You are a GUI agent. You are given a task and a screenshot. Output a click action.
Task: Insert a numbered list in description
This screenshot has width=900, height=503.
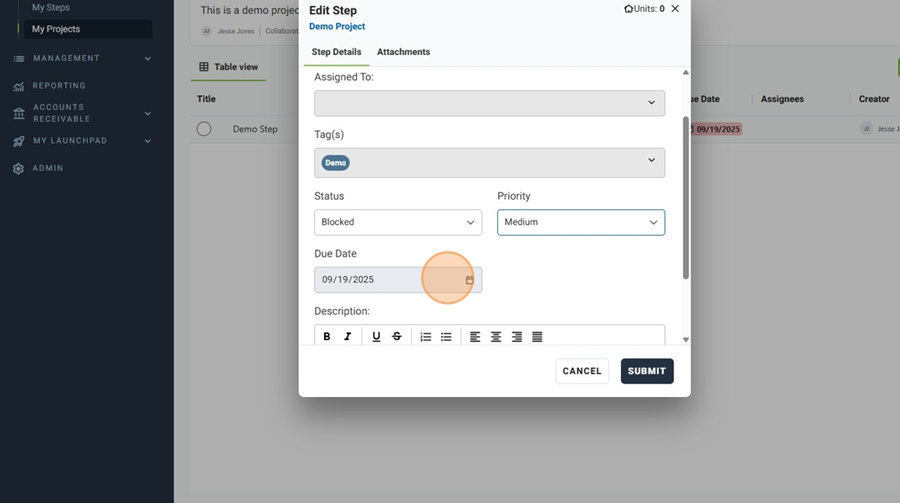425,336
